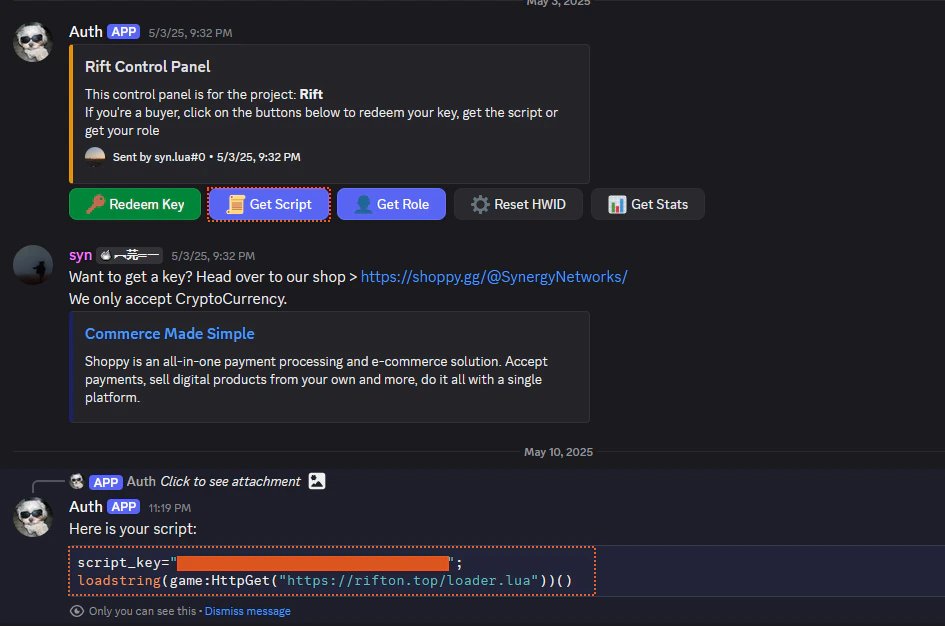Click the Redeem Key button
The width and height of the screenshot is (945, 626).
click(x=135, y=204)
